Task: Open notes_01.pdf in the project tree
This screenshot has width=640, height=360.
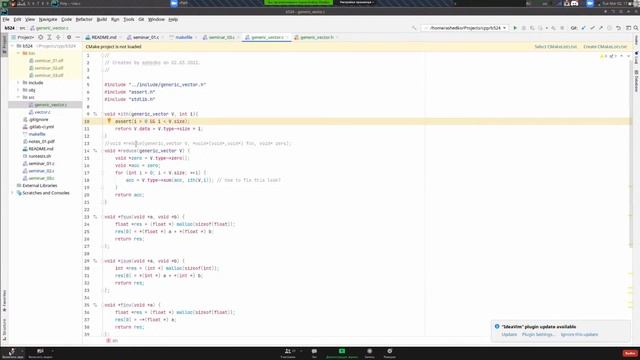Action: pyautogui.click(x=41, y=142)
